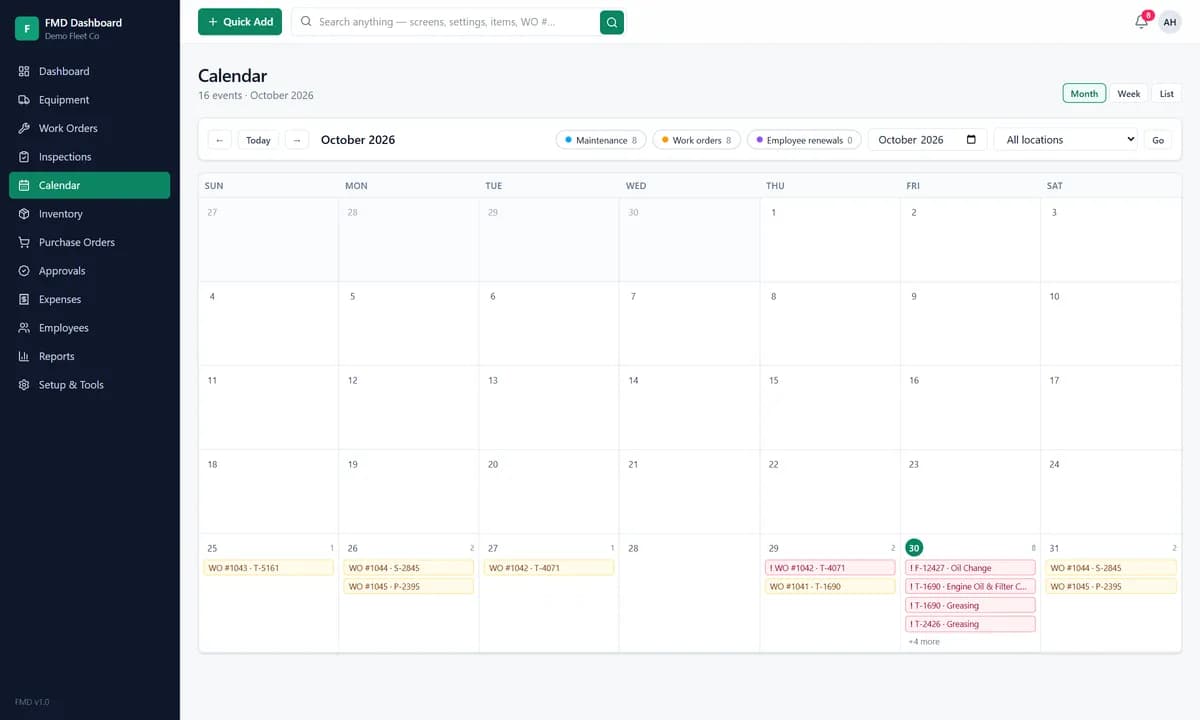
Task: Switch to List view
Action: 1167,93
